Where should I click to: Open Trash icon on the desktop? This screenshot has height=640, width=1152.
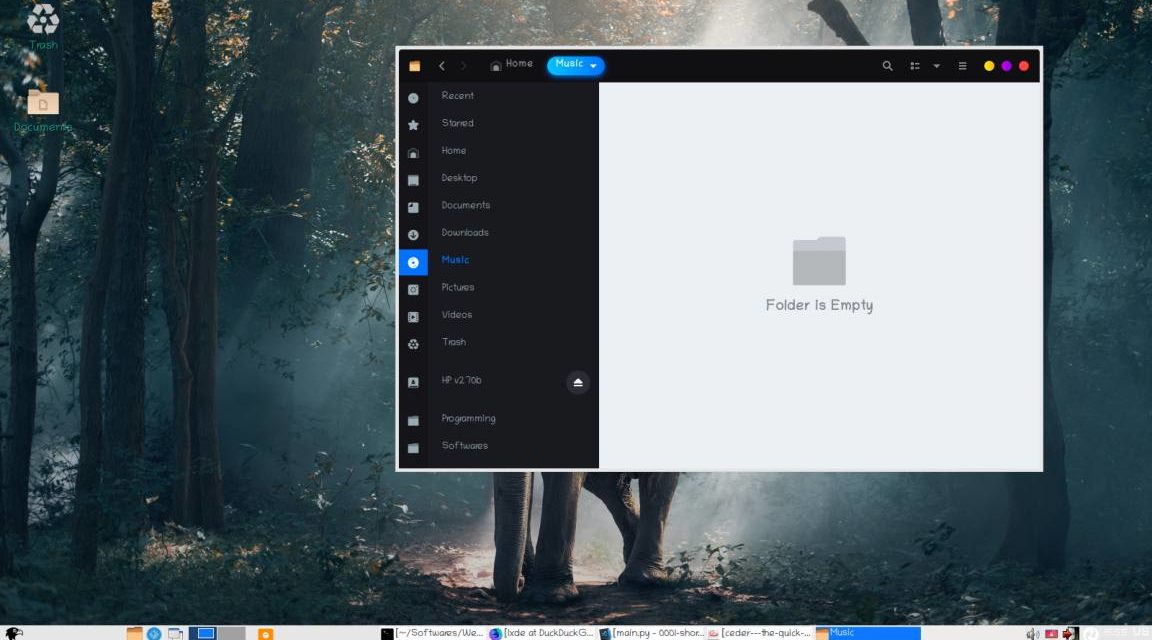[x=43, y=26]
